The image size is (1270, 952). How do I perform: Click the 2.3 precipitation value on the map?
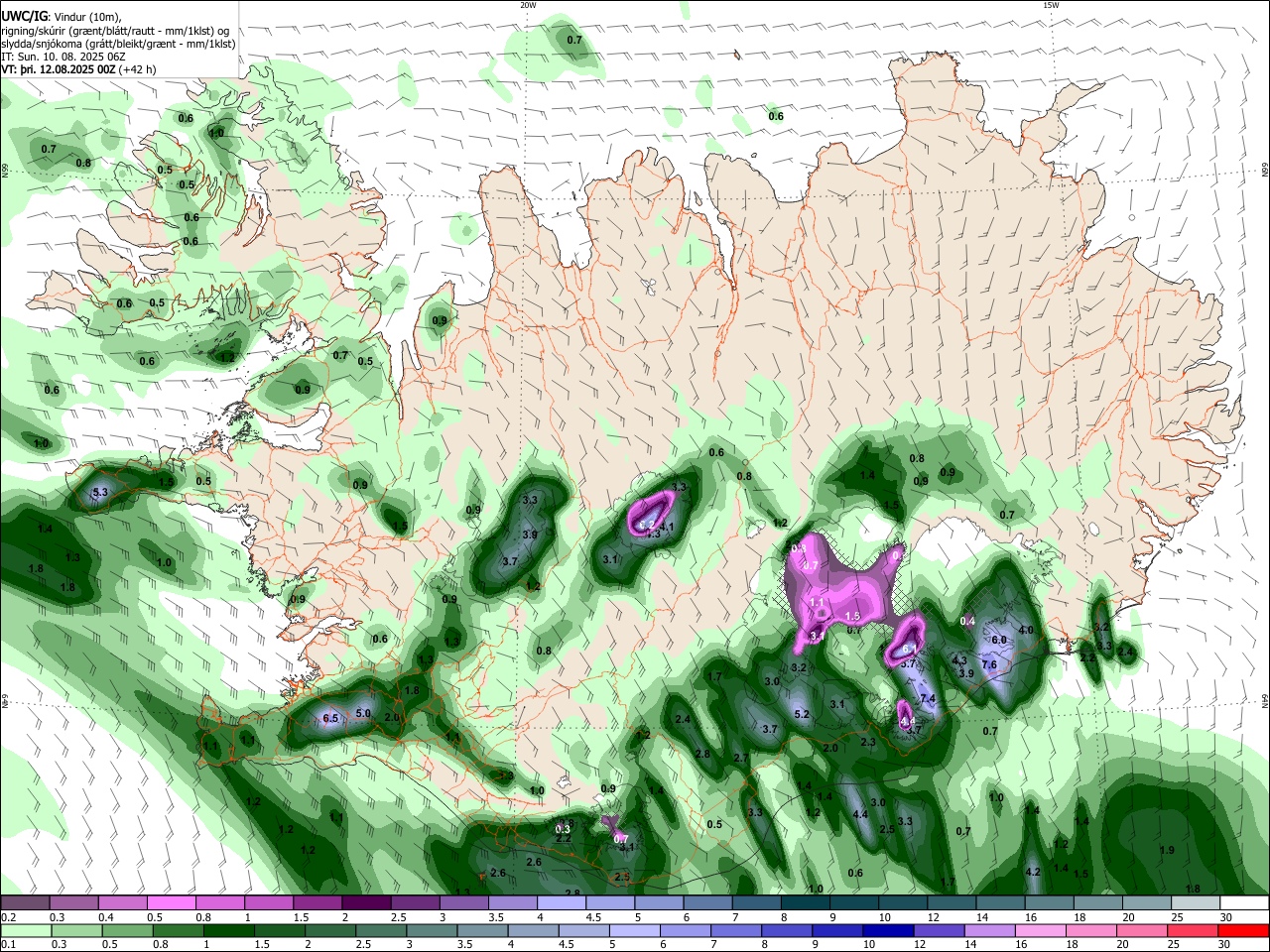868,742
